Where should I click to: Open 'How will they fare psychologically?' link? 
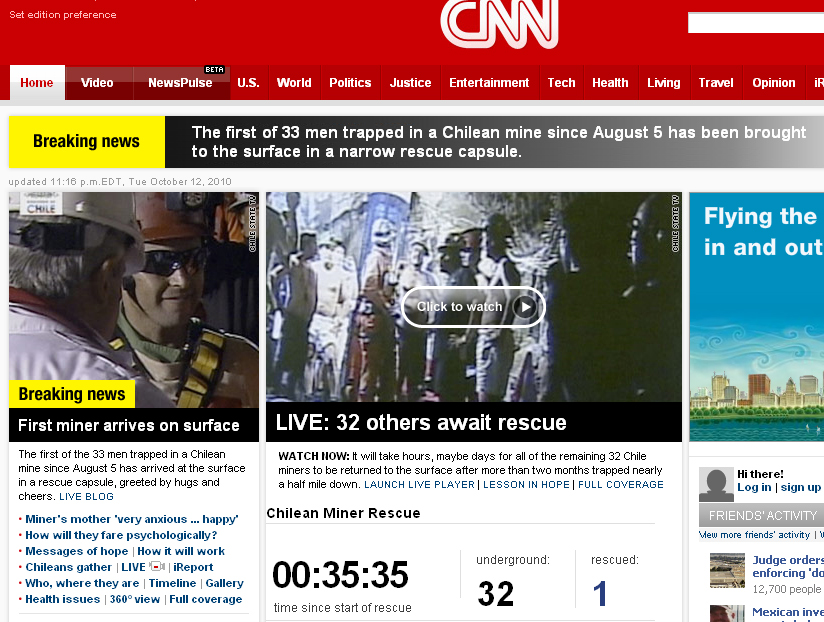click(121, 535)
